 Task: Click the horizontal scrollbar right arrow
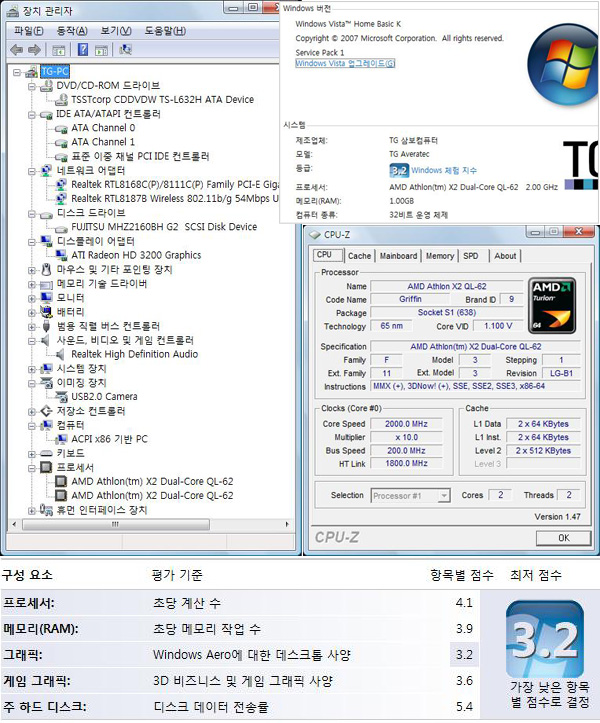coord(287,524)
